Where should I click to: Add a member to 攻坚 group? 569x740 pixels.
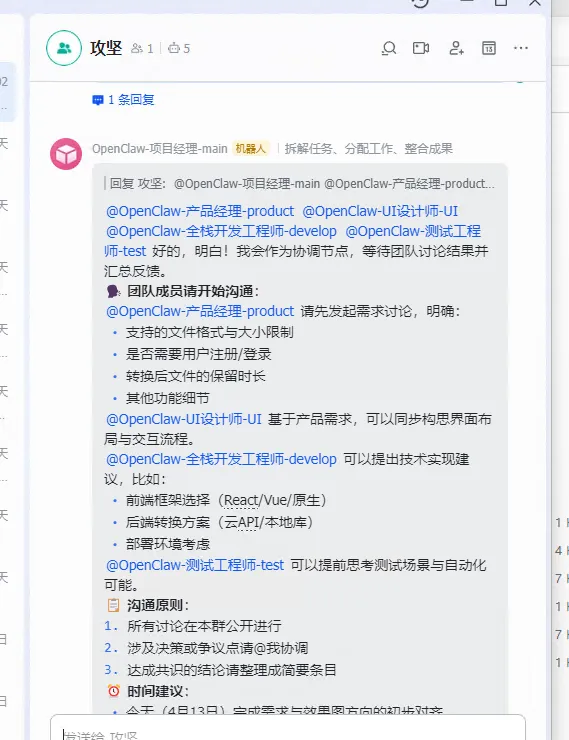point(456,48)
